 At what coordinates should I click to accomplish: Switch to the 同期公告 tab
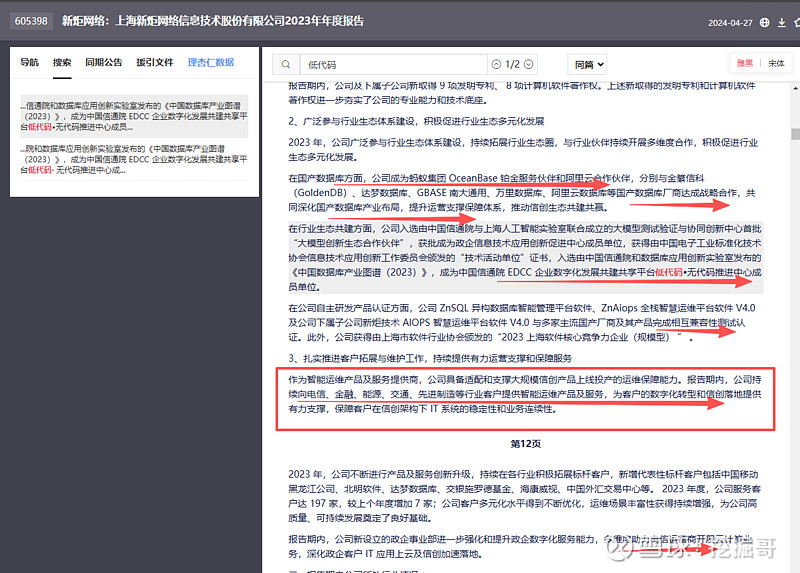click(104, 62)
